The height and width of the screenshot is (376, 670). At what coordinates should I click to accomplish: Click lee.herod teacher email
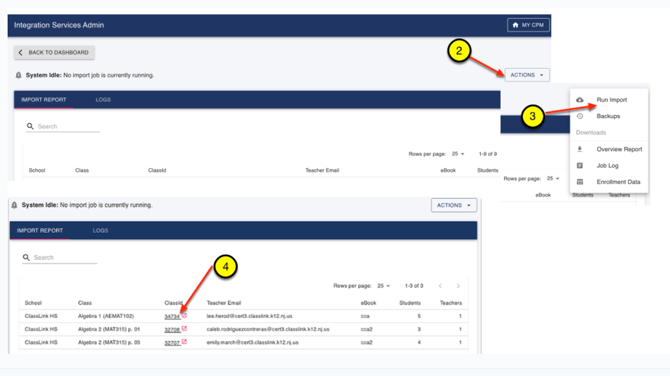[x=250, y=316]
